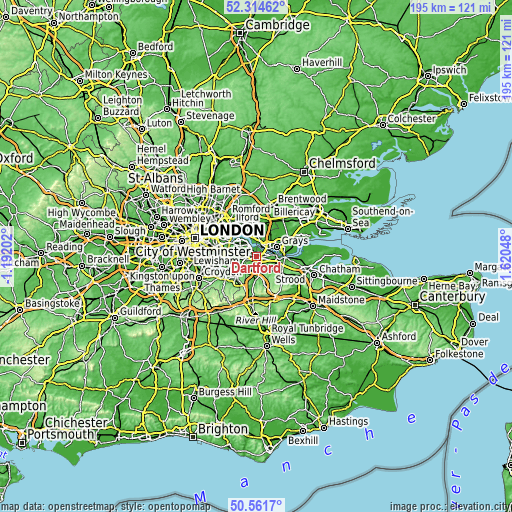Click the red Dartford location marker

256,256
